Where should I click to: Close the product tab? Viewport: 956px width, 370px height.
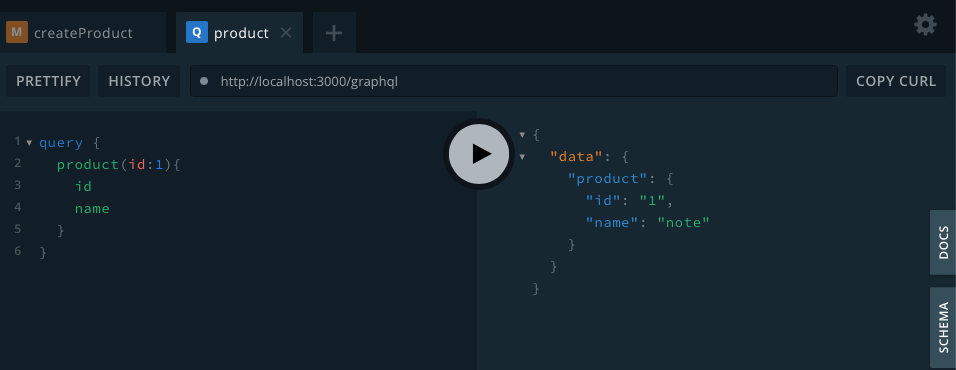(x=285, y=33)
